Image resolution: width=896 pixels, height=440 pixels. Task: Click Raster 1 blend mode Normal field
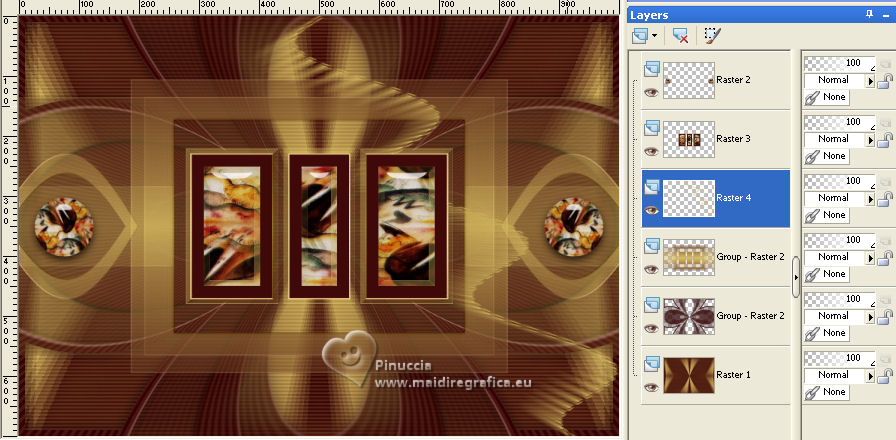click(834, 375)
